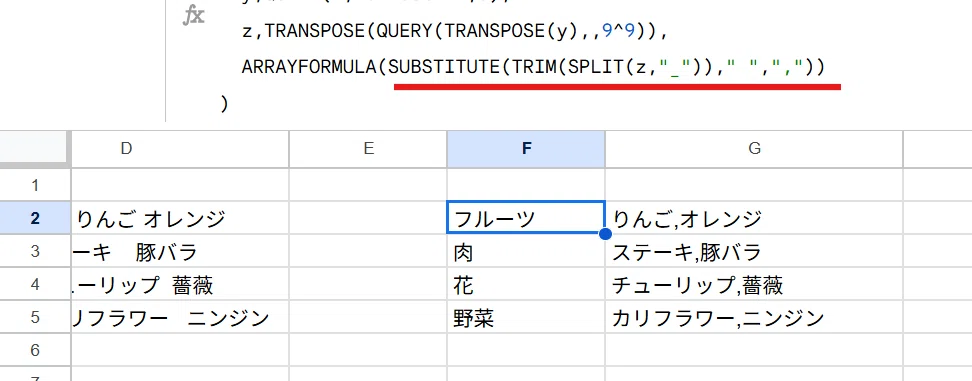Click cell D2 with りんご オレンジ
The image size is (972, 381).
pyautogui.click(x=180, y=218)
